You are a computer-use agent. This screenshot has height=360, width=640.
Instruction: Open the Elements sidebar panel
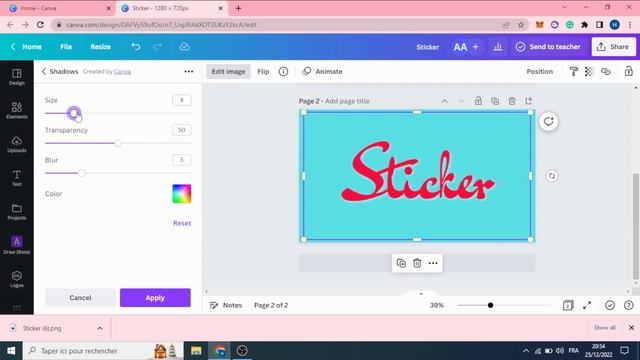pyautogui.click(x=17, y=111)
